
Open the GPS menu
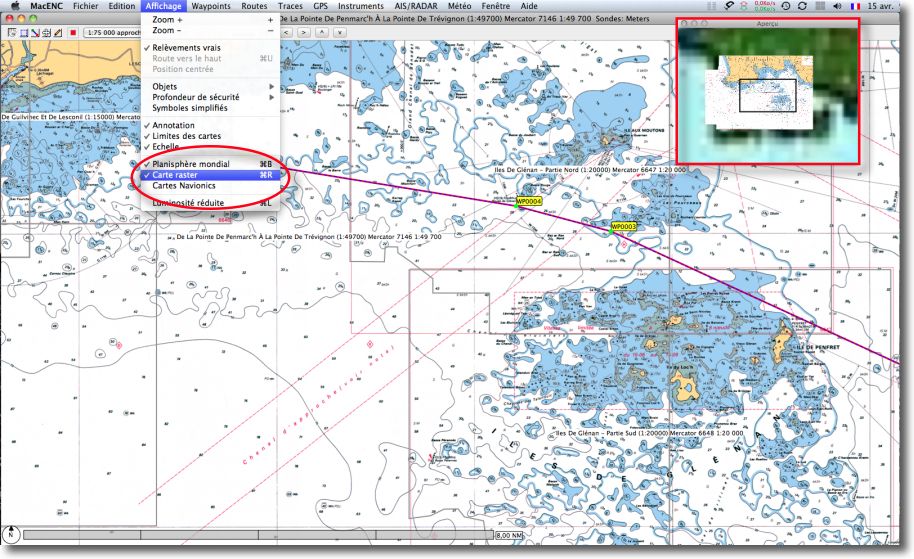tap(321, 6)
